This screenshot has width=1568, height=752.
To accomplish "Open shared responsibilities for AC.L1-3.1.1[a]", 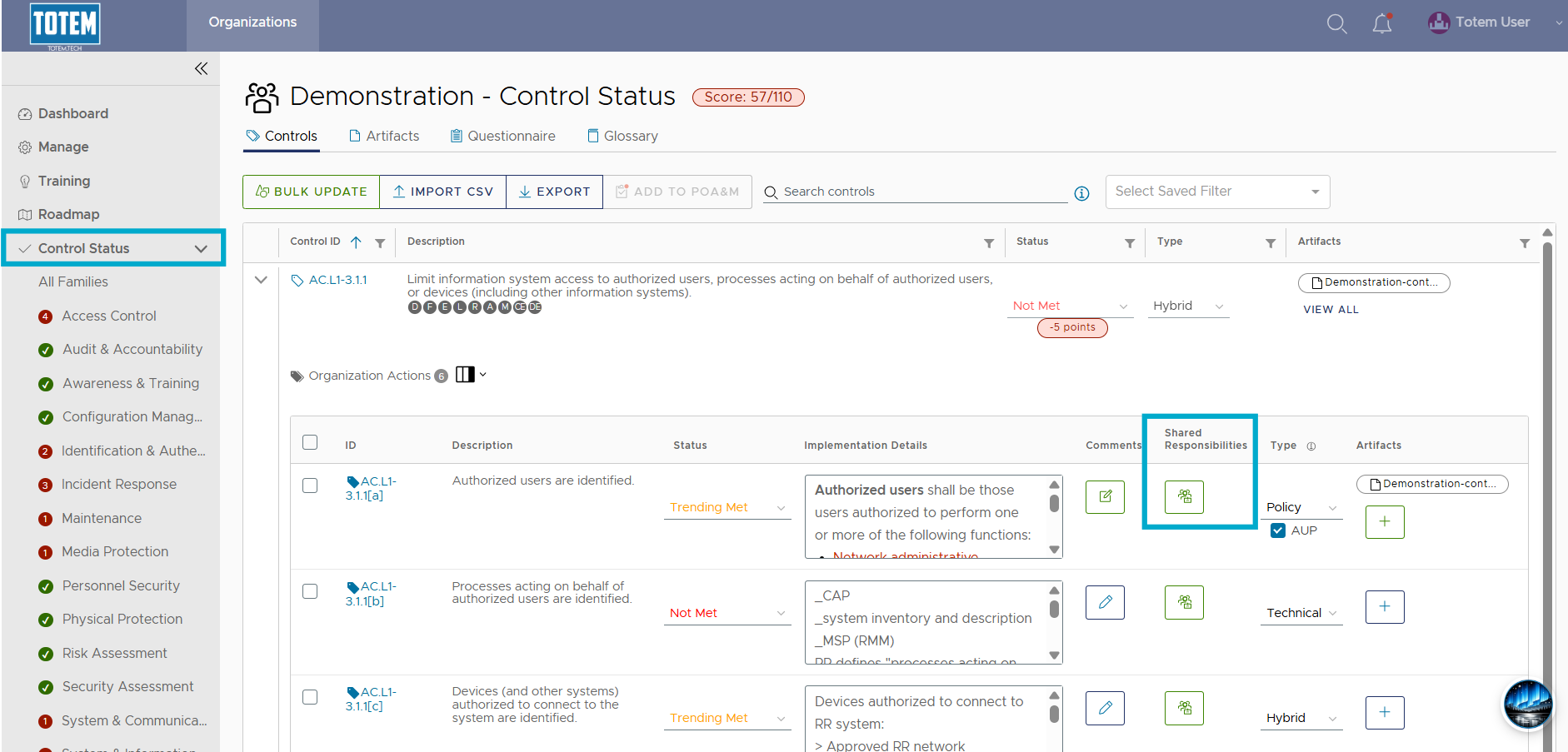I will (x=1184, y=497).
